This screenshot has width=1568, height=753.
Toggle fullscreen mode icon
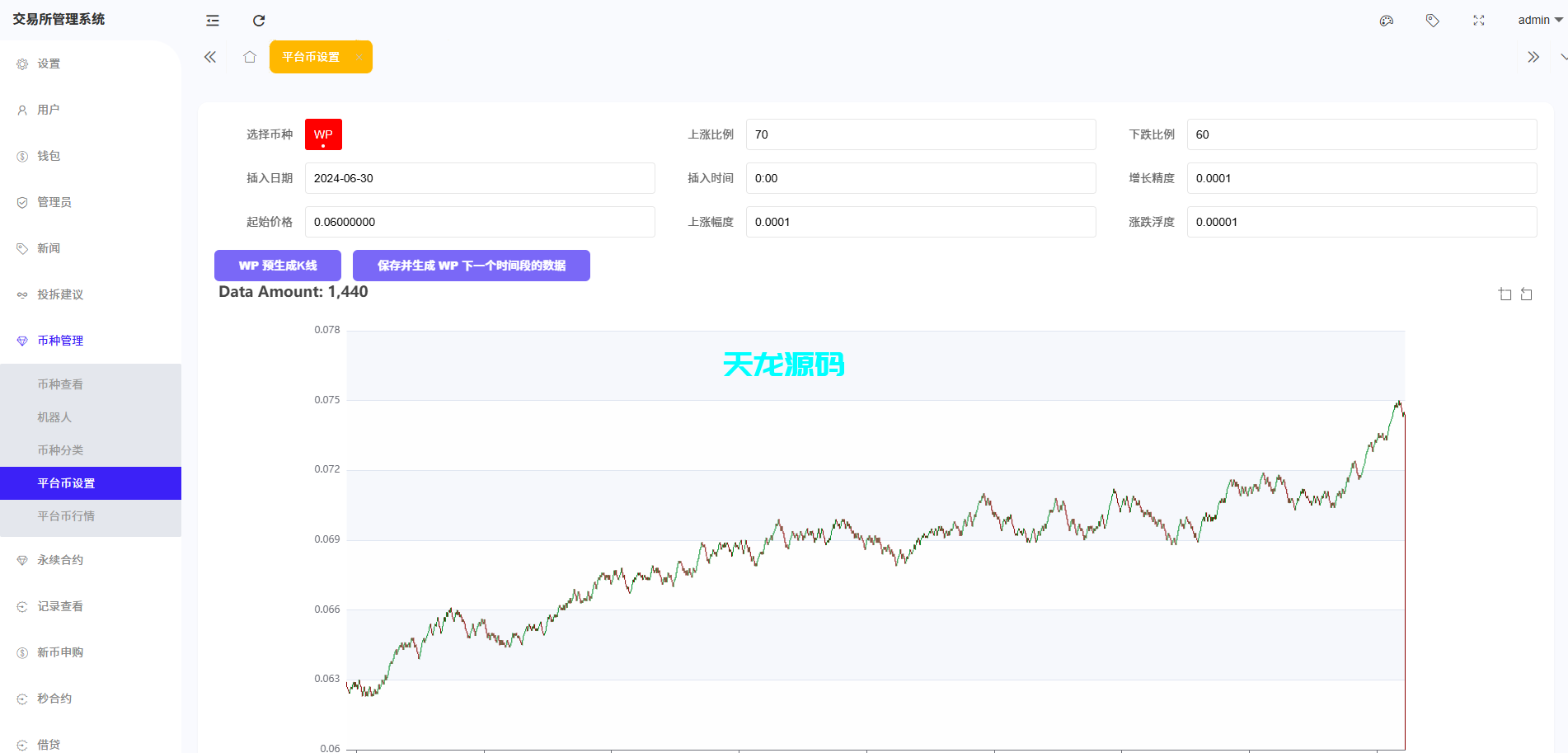pyautogui.click(x=1479, y=21)
